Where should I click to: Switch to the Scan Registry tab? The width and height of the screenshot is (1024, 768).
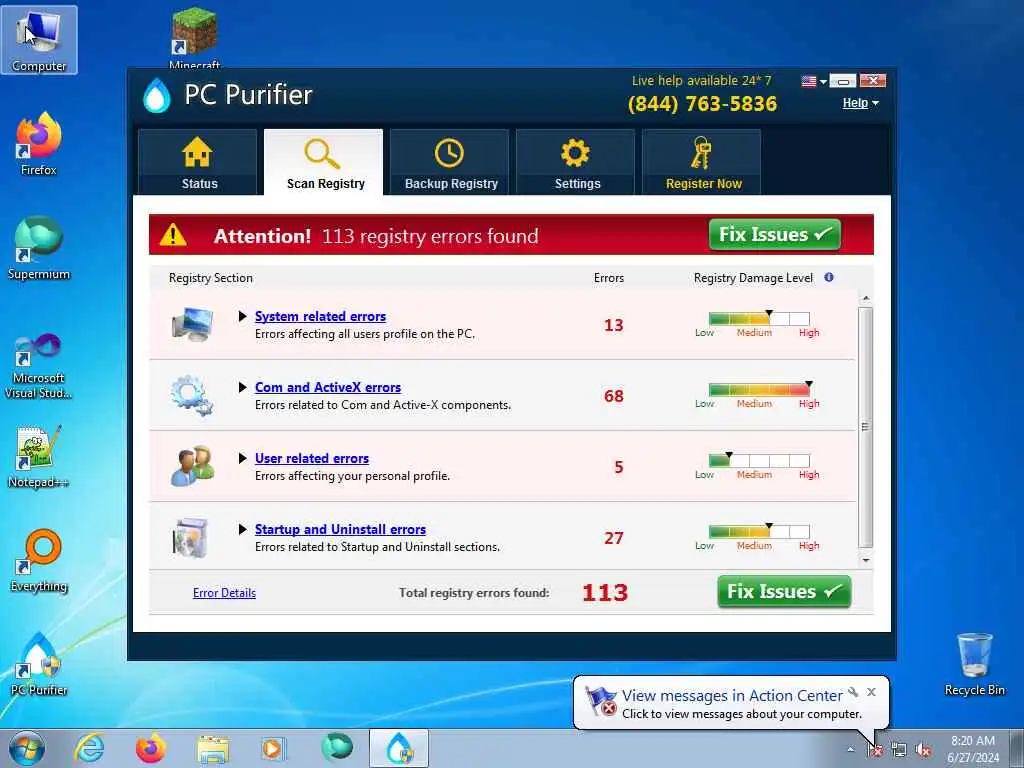pos(324,162)
